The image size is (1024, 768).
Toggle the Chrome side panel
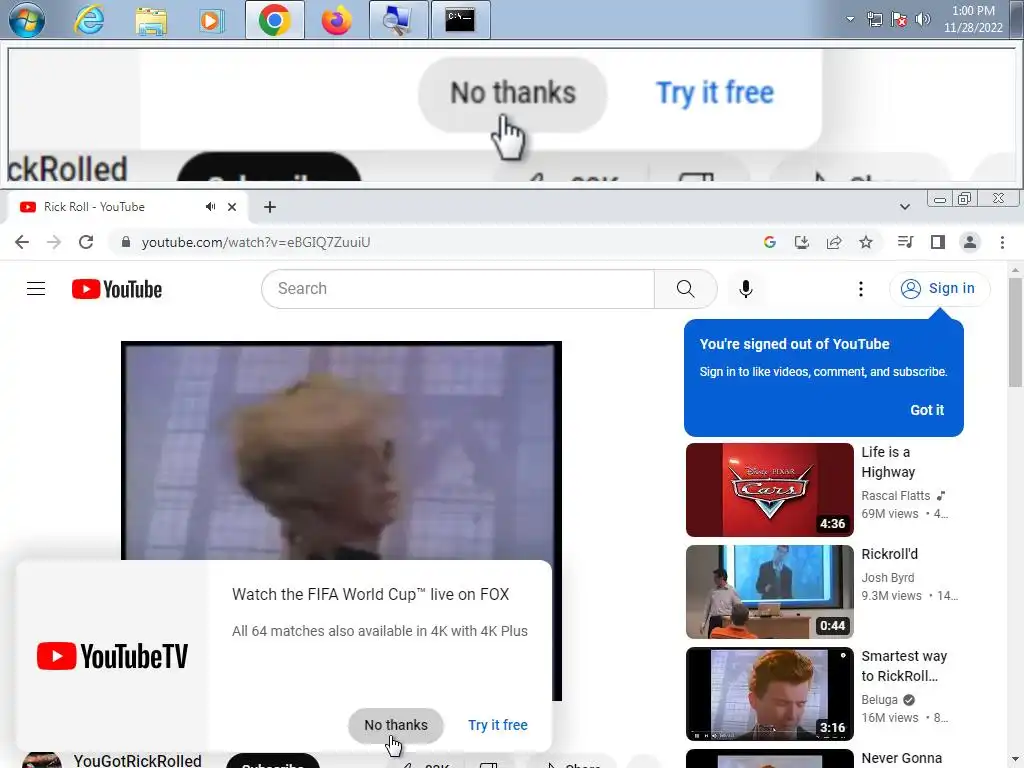(938, 242)
